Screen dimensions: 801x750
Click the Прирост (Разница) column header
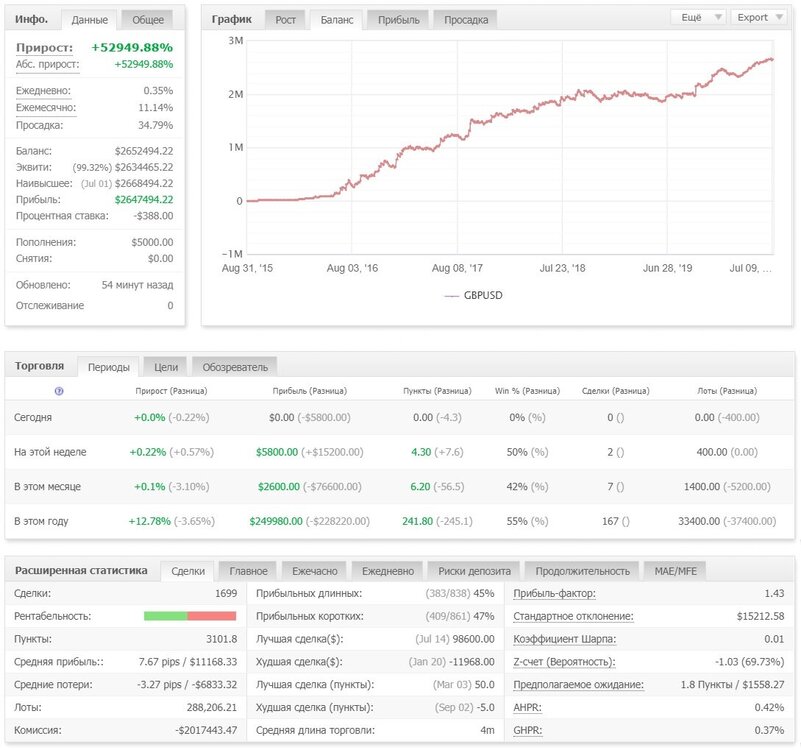point(171,391)
